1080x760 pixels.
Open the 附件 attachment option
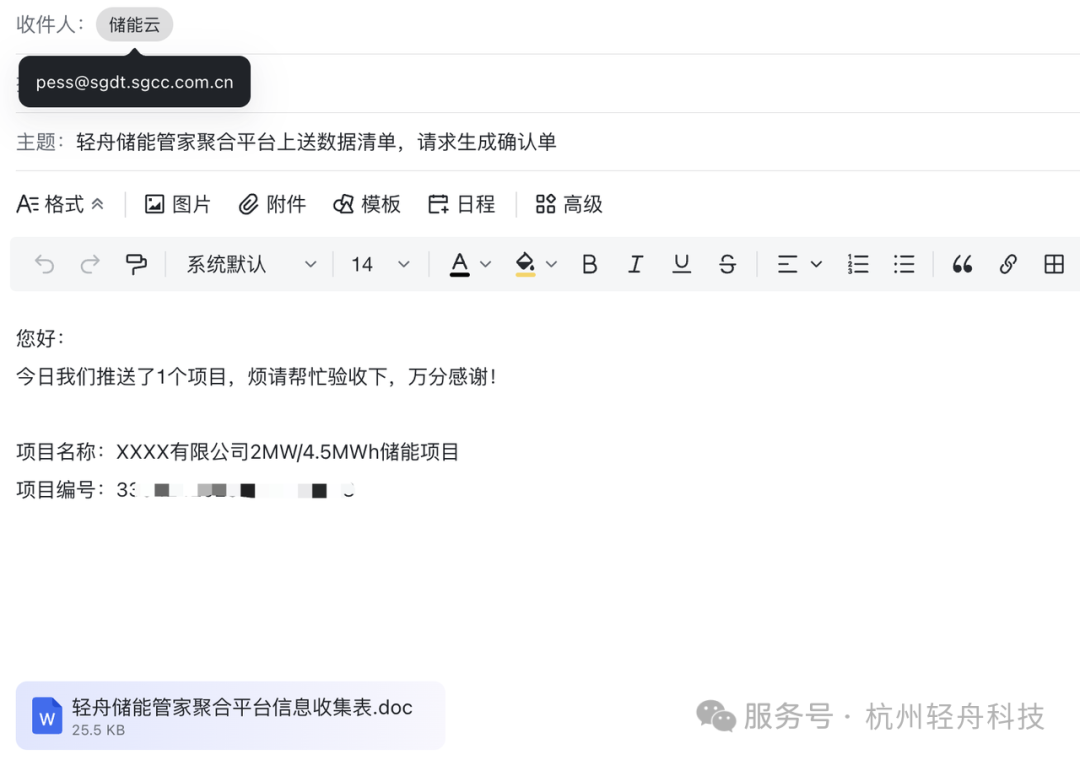pos(272,204)
